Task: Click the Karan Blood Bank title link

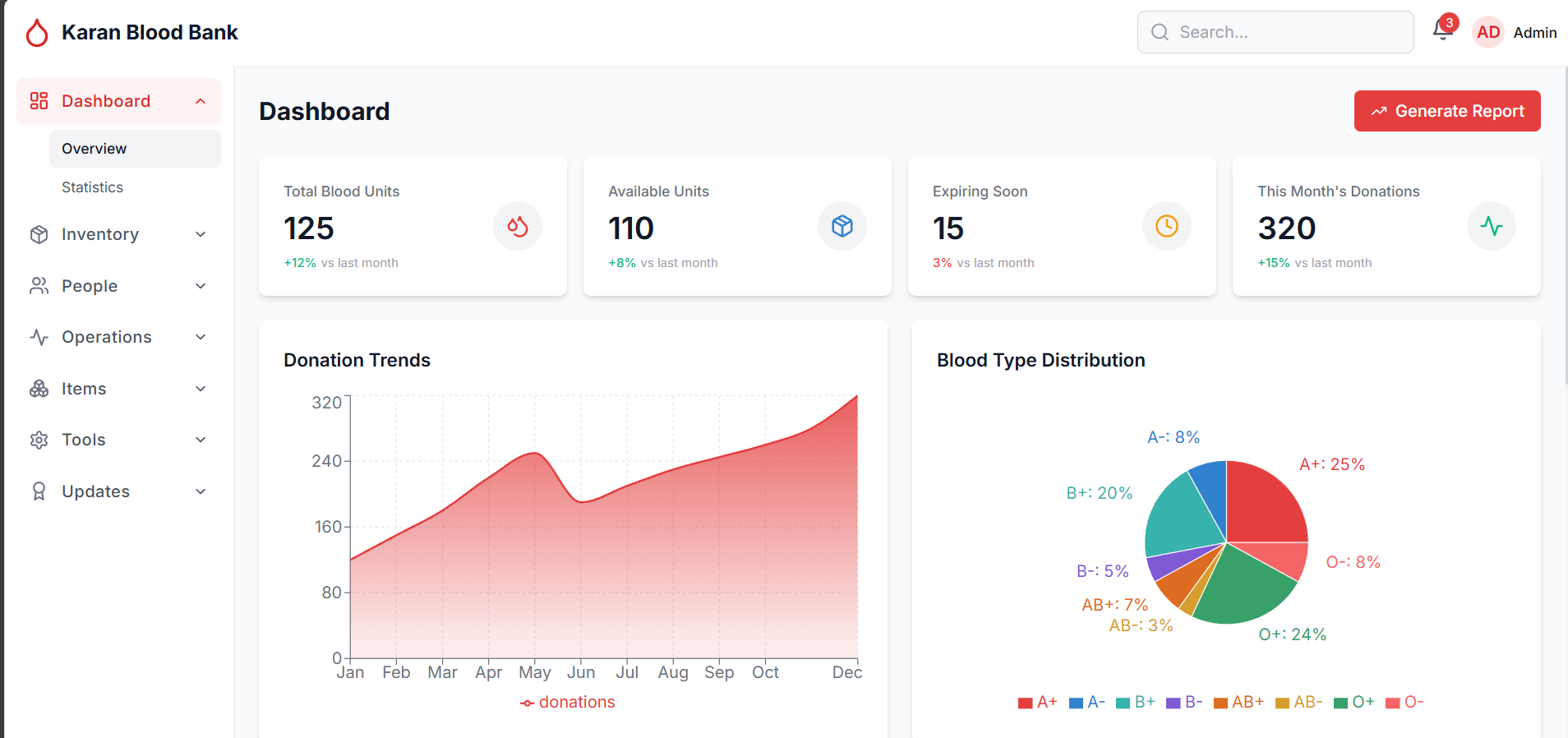Action: (x=150, y=33)
